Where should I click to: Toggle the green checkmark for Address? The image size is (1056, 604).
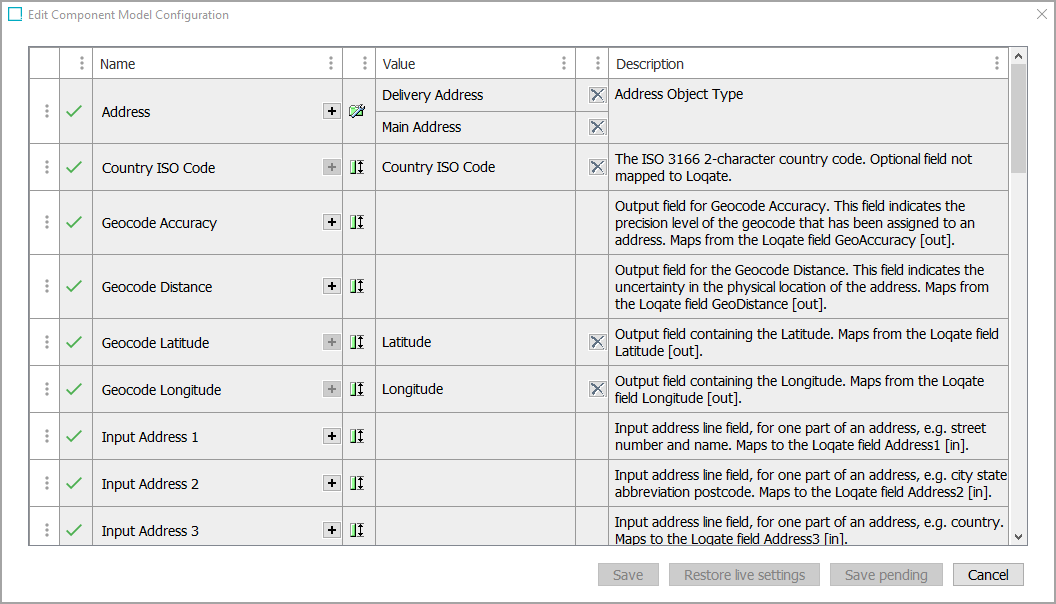(x=74, y=111)
